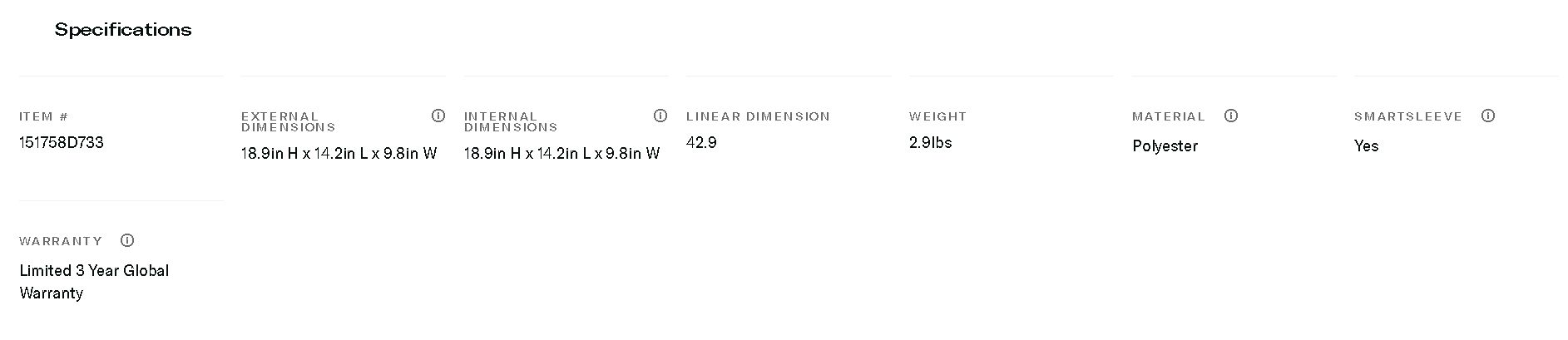Select the 2.9lbs weight value
The height and width of the screenshot is (340, 1568).
tap(930, 142)
